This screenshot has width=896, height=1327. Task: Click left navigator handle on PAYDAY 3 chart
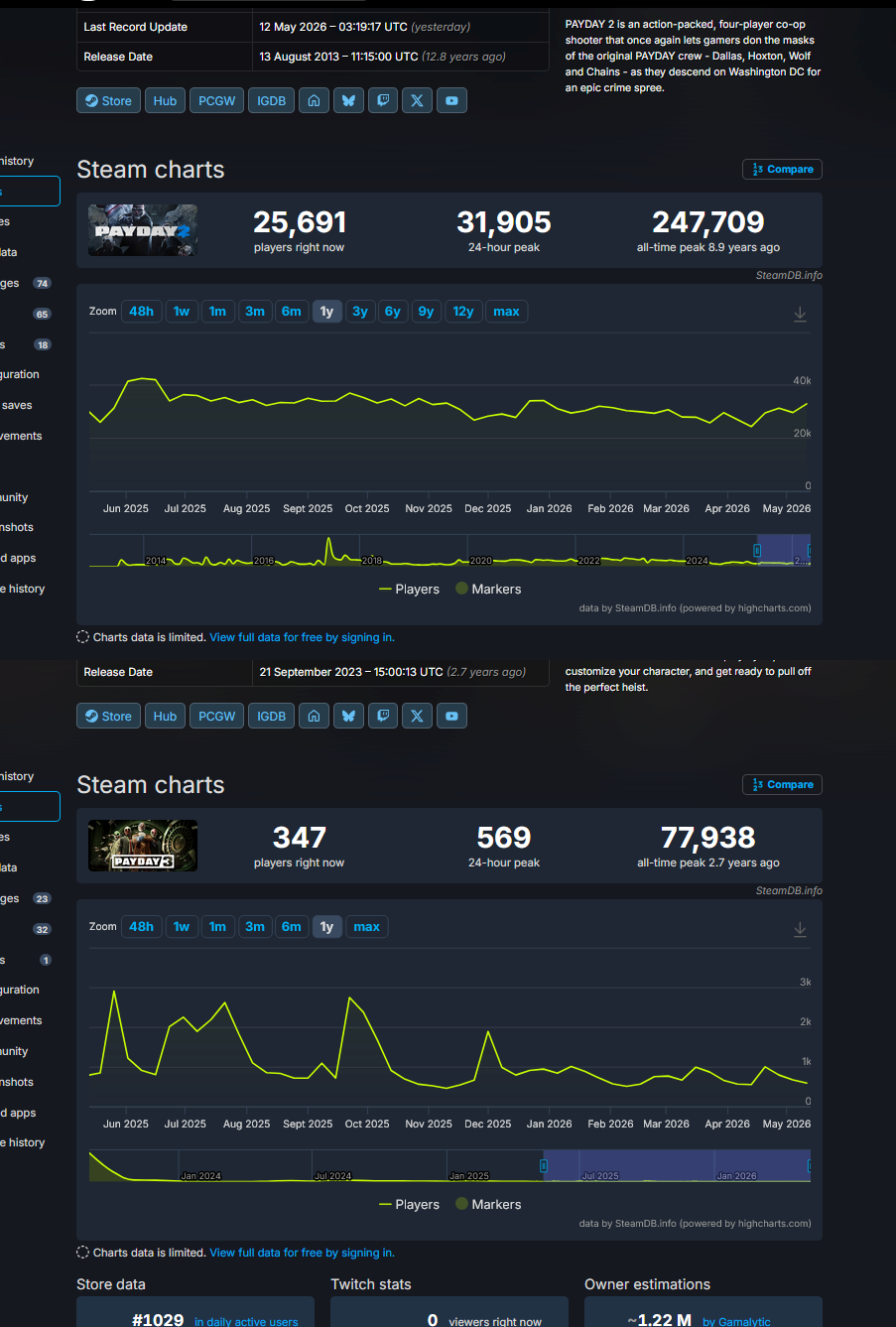(544, 1165)
